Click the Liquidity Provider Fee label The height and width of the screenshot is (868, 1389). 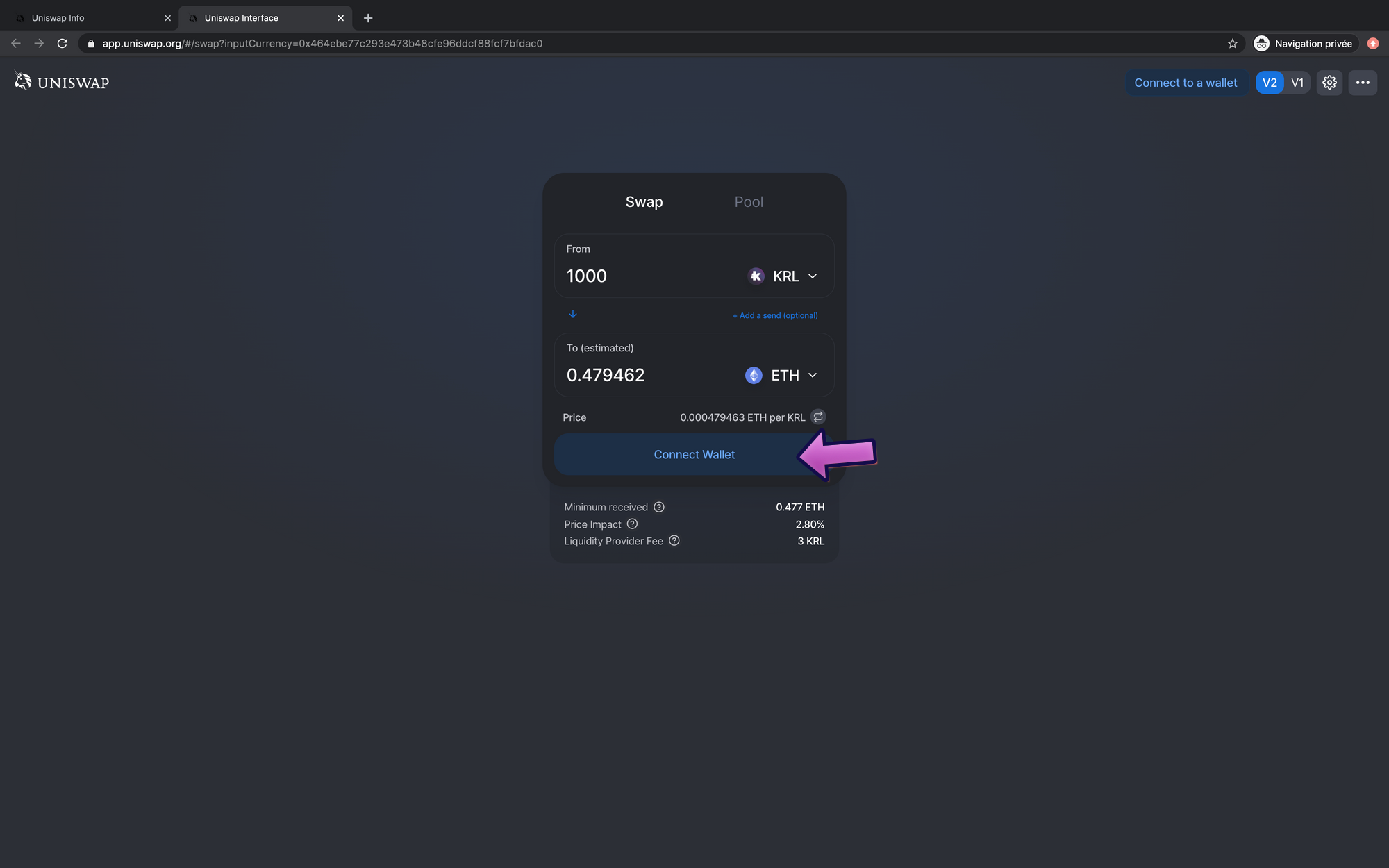point(613,541)
